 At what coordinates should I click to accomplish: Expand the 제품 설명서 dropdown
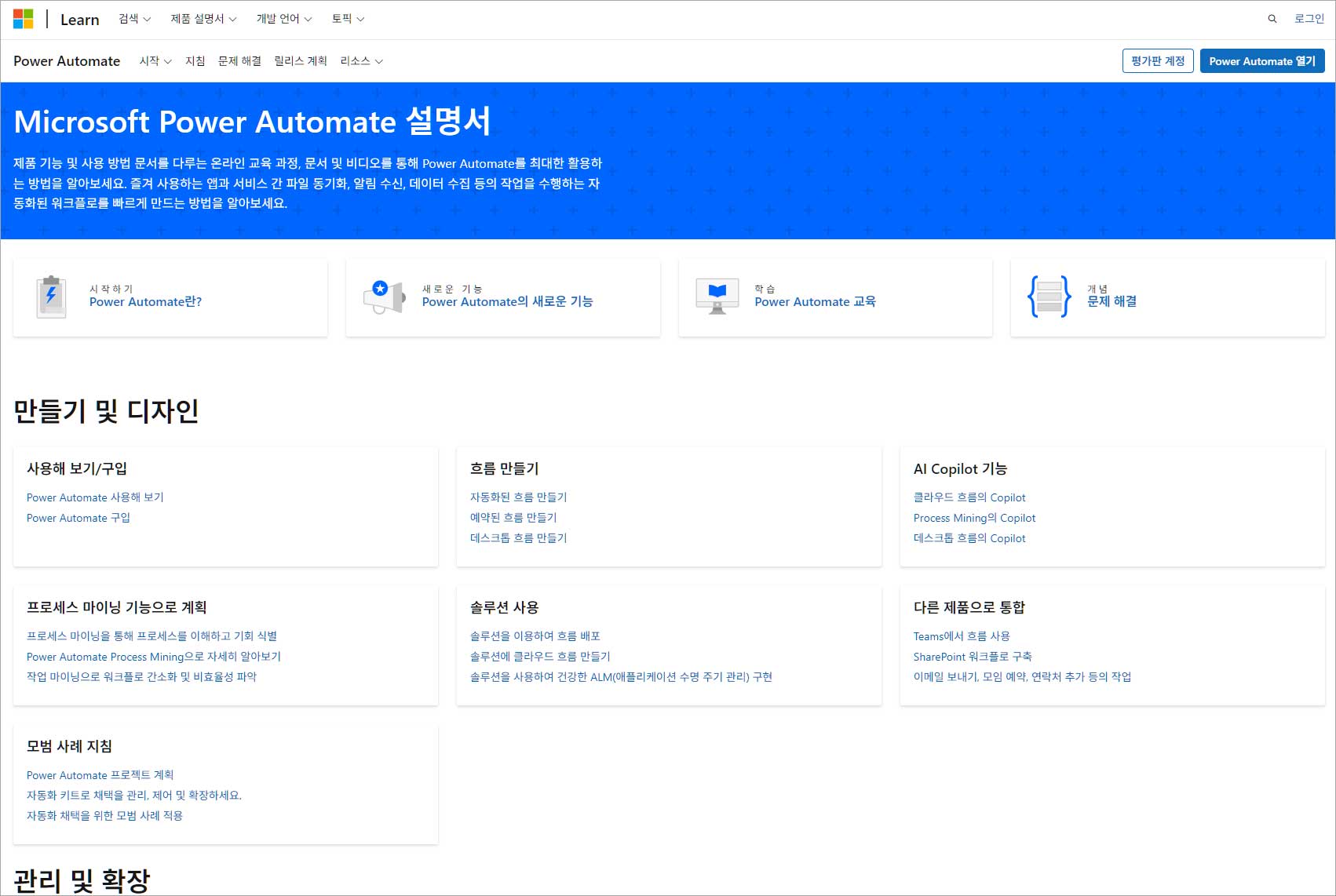[x=201, y=18]
